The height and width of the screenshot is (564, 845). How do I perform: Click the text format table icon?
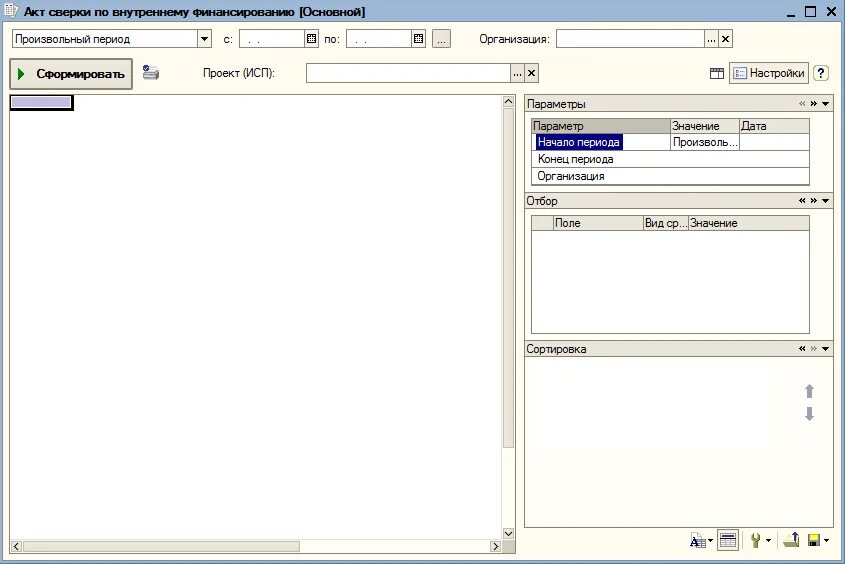(697, 540)
